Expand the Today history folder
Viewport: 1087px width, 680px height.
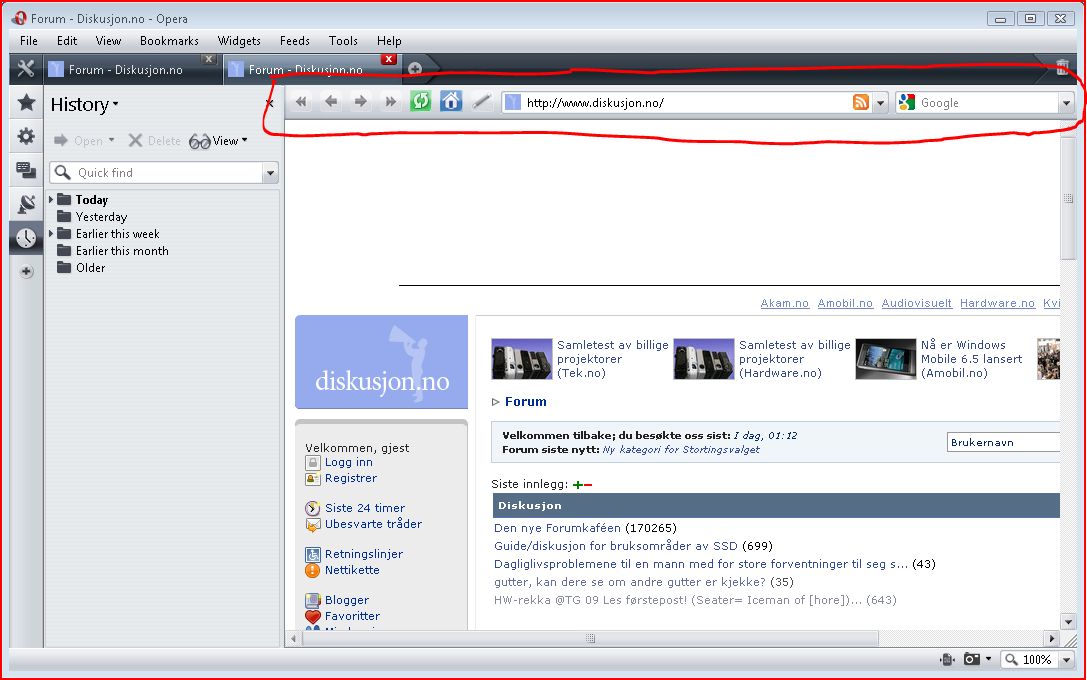pyautogui.click(x=51, y=200)
